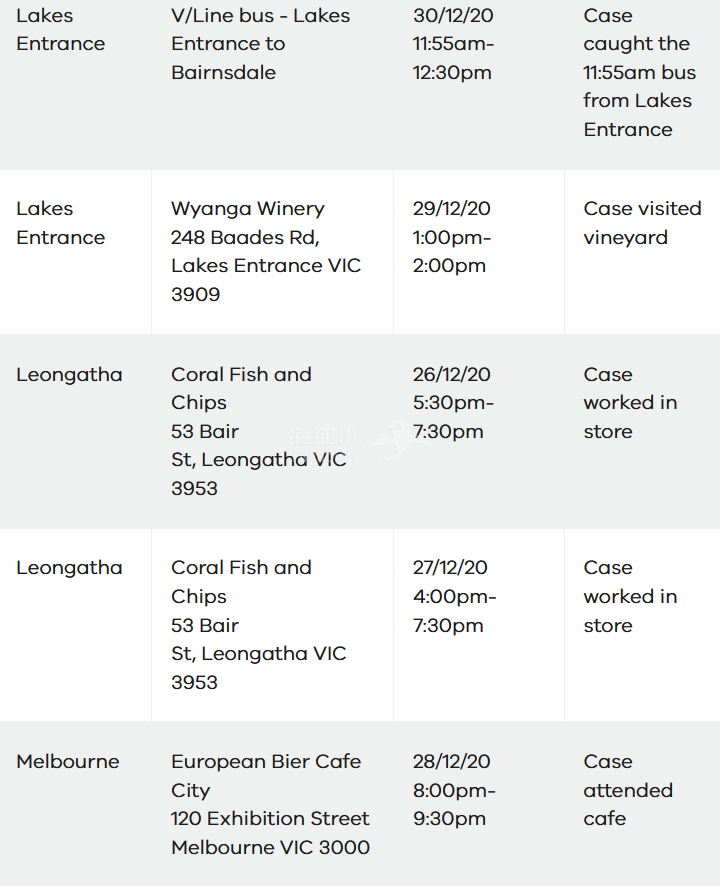Click the 'Case visited vineyard' note
Viewport: 720px width, 886px height.
[x=643, y=223]
